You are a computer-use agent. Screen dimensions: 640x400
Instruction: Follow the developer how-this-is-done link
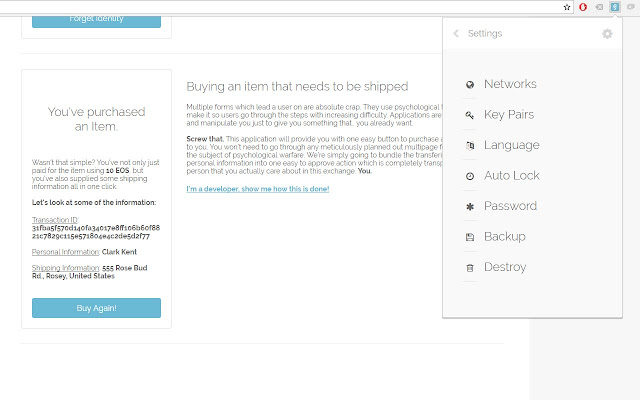(258, 189)
